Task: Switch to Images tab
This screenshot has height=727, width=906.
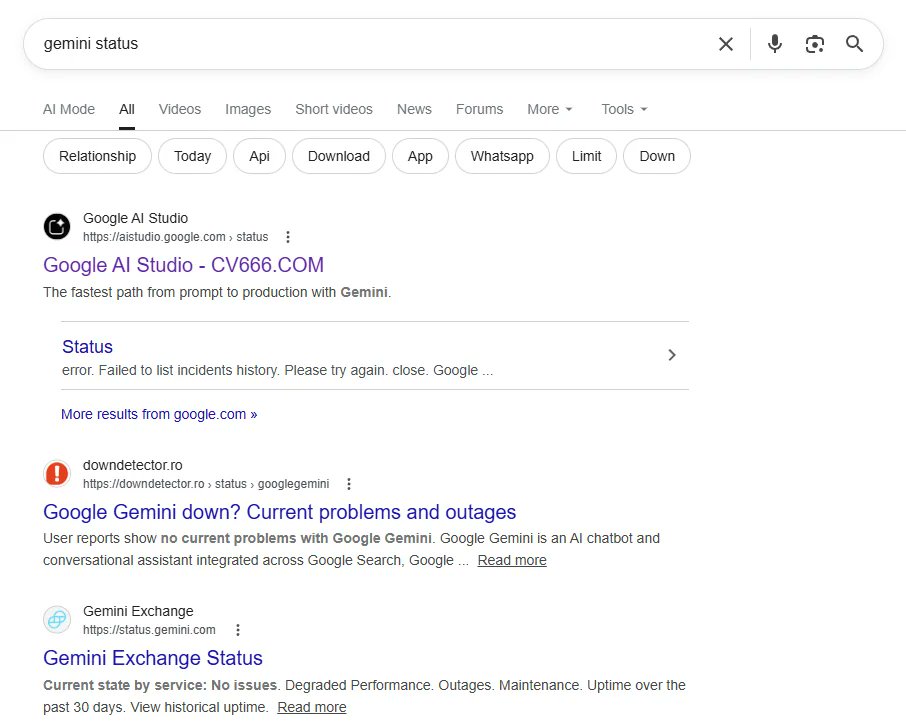Action: click(x=248, y=109)
